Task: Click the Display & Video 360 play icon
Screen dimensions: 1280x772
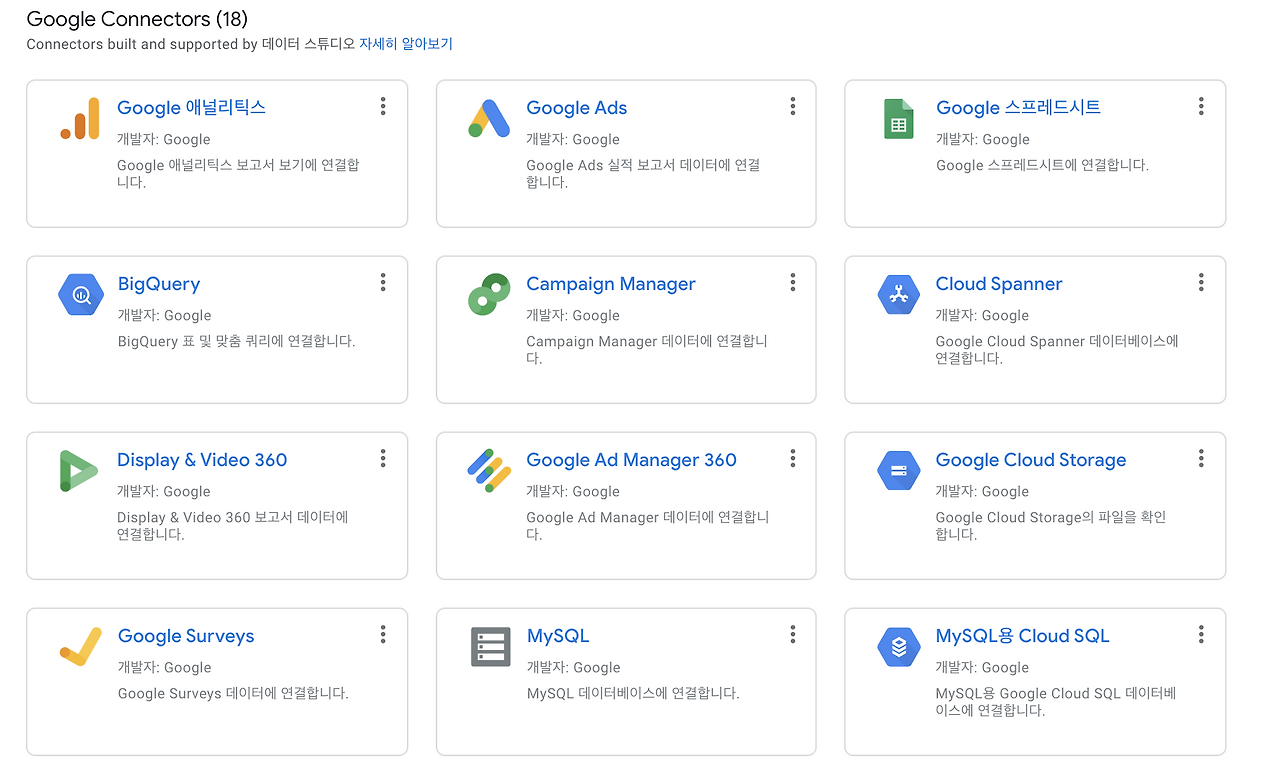Action: pyautogui.click(x=79, y=471)
